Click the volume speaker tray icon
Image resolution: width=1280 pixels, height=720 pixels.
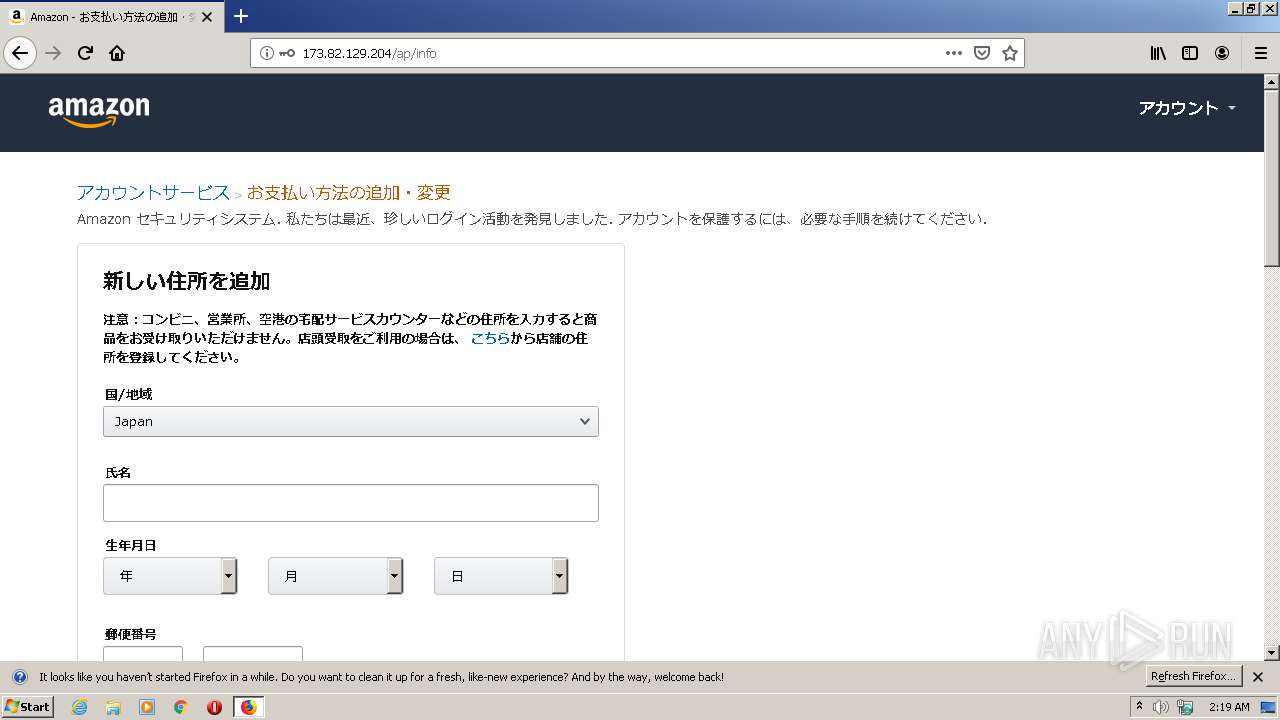click(x=1161, y=707)
